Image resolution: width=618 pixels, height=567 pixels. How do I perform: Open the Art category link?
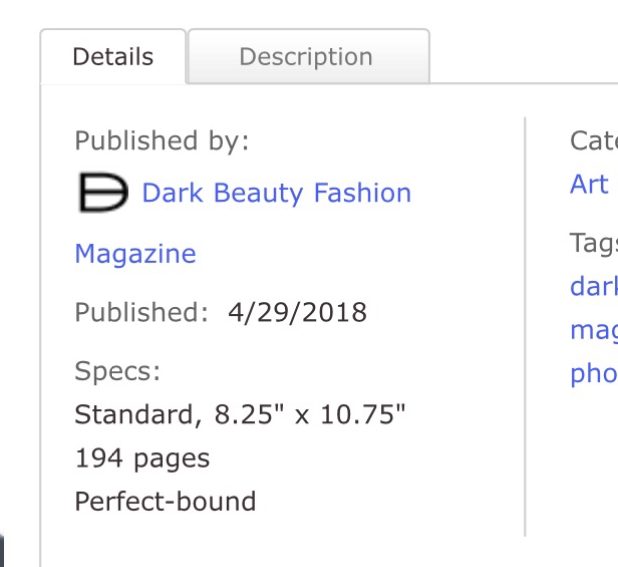[x=589, y=185]
